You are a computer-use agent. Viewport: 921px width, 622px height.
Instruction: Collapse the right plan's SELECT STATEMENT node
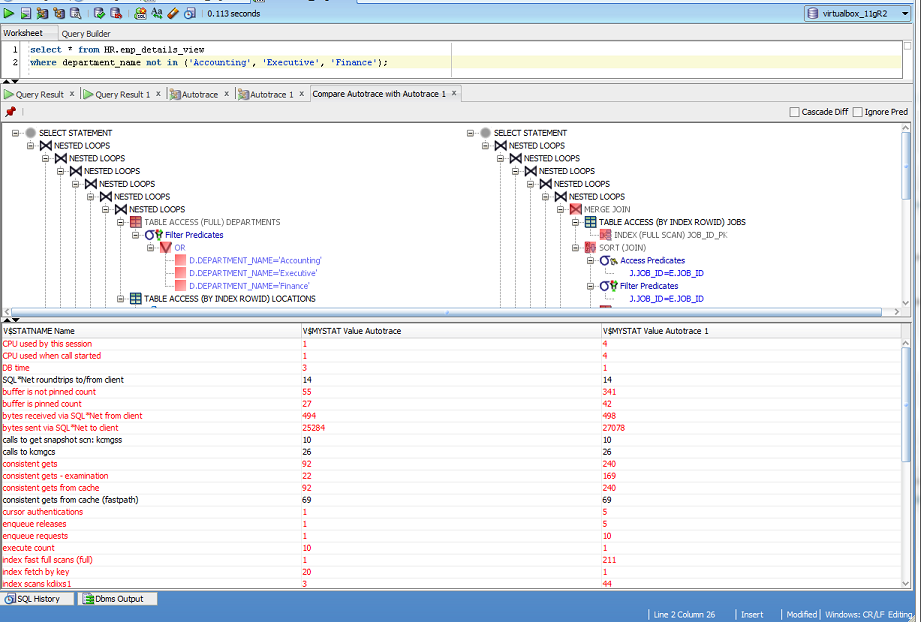click(x=470, y=133)
